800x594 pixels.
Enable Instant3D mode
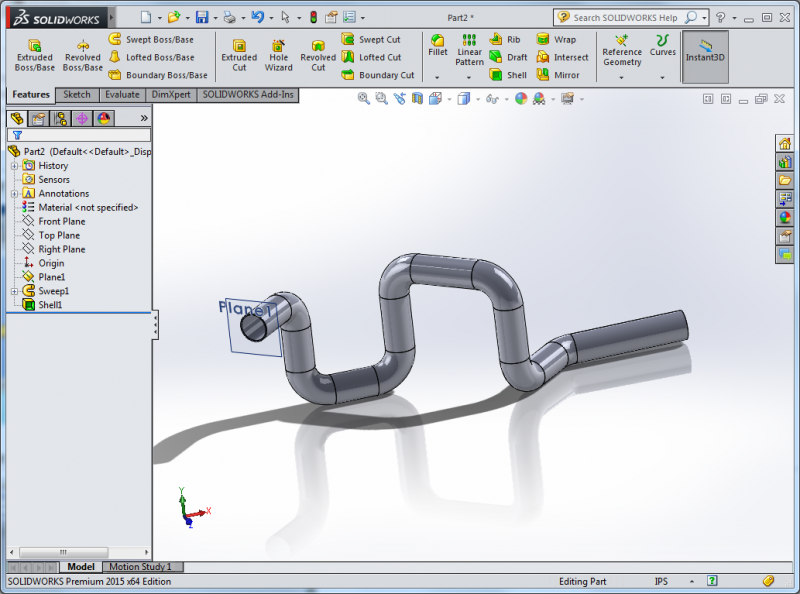tap(703, 55)
